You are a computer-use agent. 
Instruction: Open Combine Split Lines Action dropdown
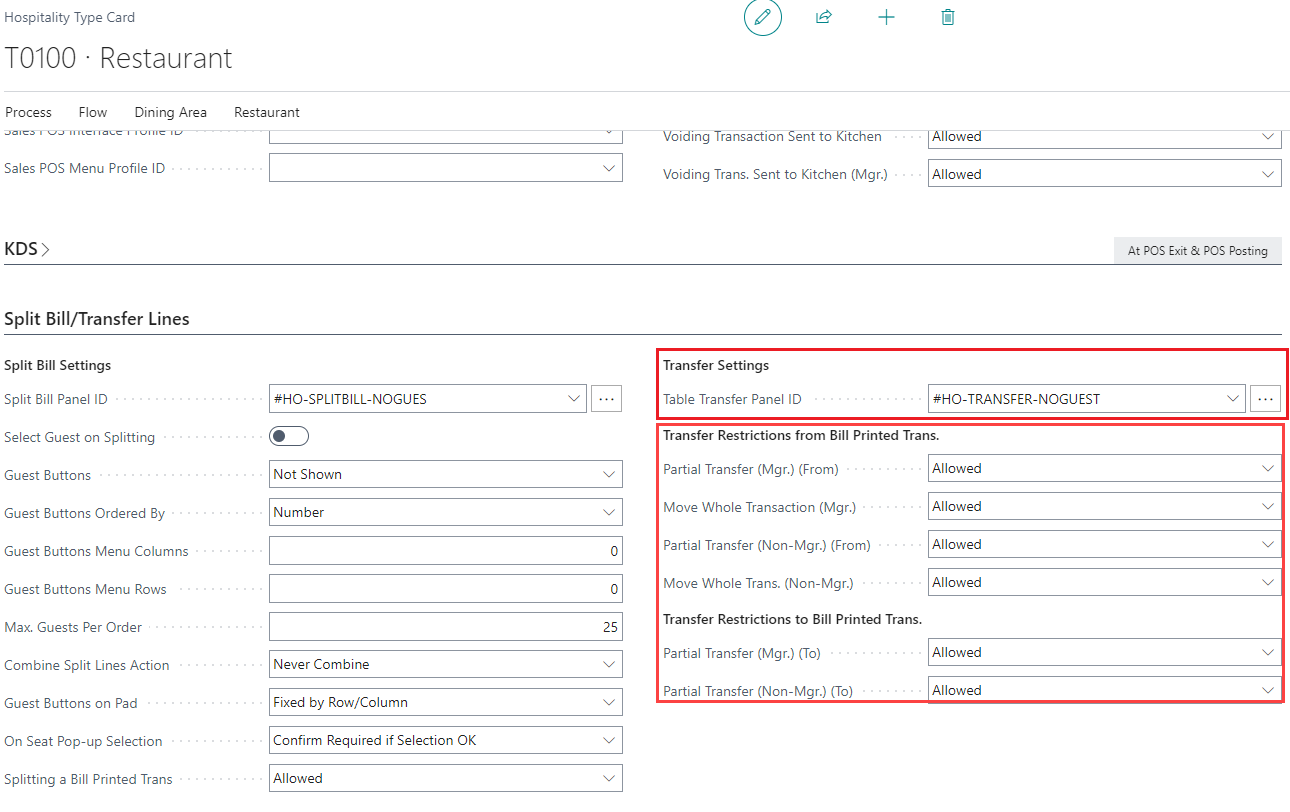(x=445, y=664)
